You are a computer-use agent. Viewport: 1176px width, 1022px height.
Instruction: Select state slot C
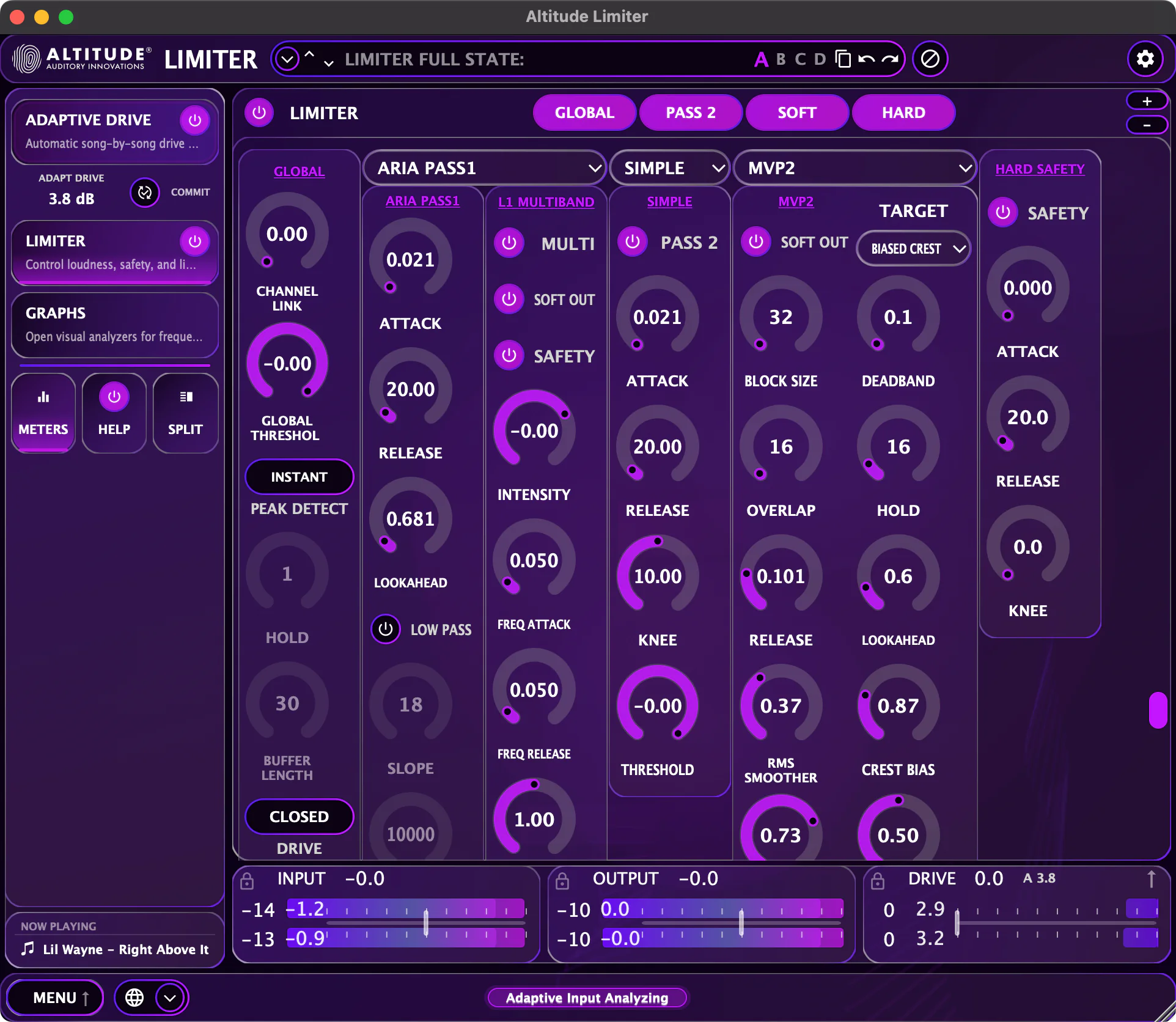pyautogui.click(x=800, y=59)
